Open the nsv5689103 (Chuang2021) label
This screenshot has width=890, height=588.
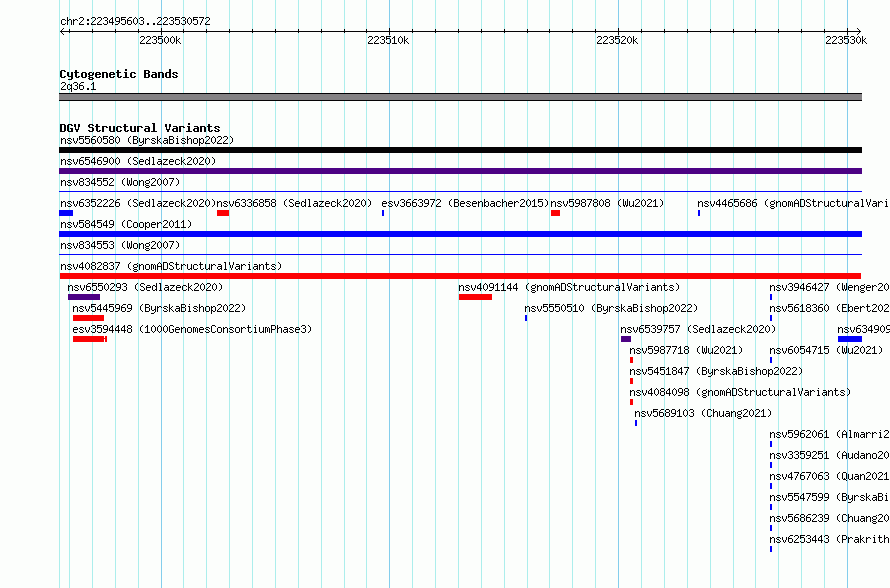pos(702,413)
